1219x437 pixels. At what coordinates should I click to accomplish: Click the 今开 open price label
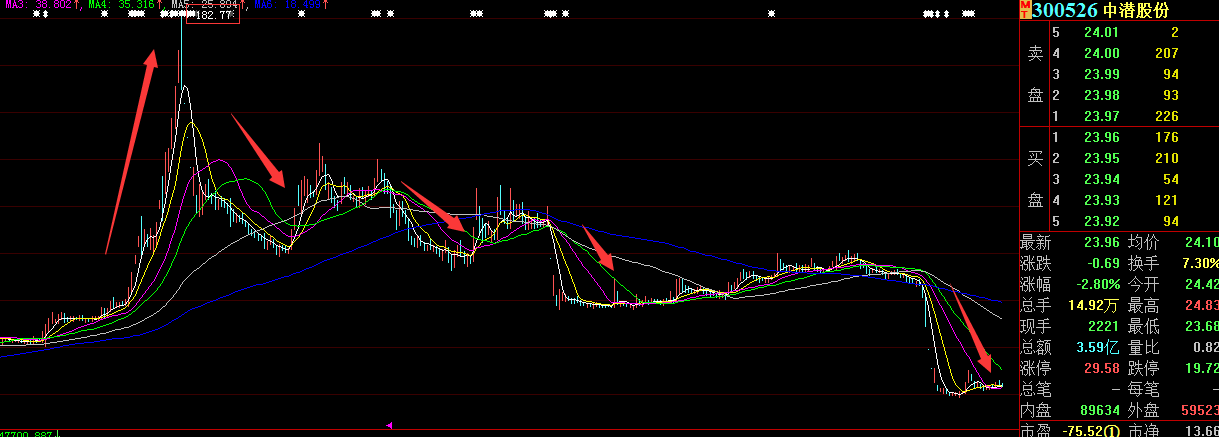[1143, 284]
